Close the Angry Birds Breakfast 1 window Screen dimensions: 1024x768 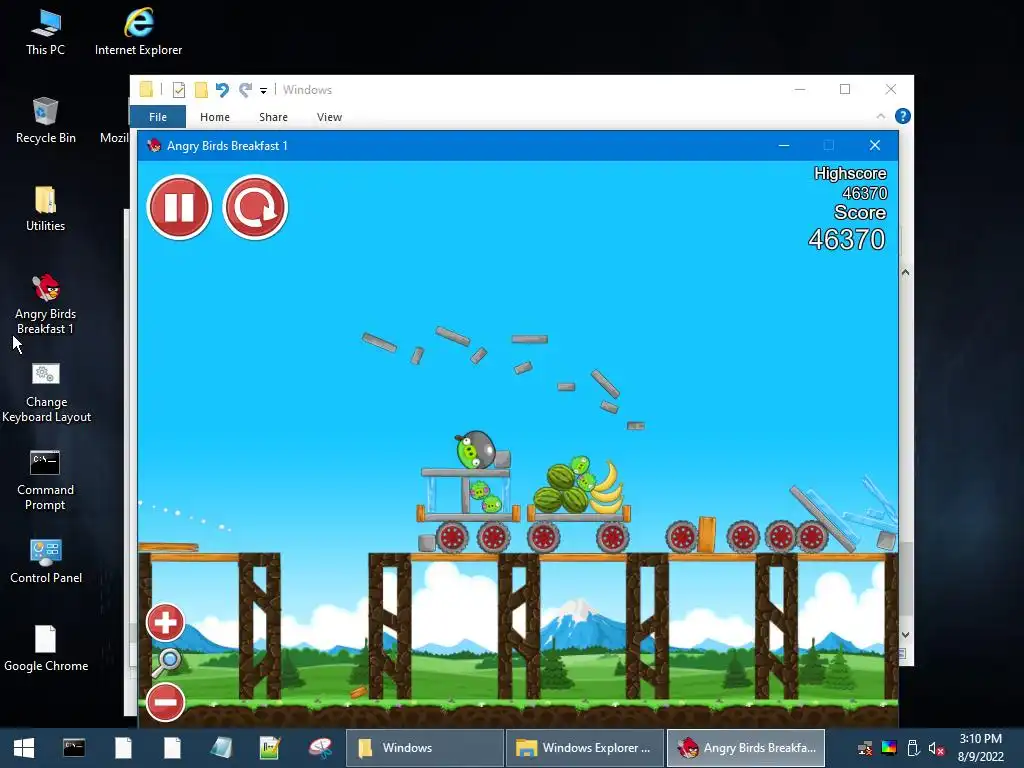coord(875,146)
